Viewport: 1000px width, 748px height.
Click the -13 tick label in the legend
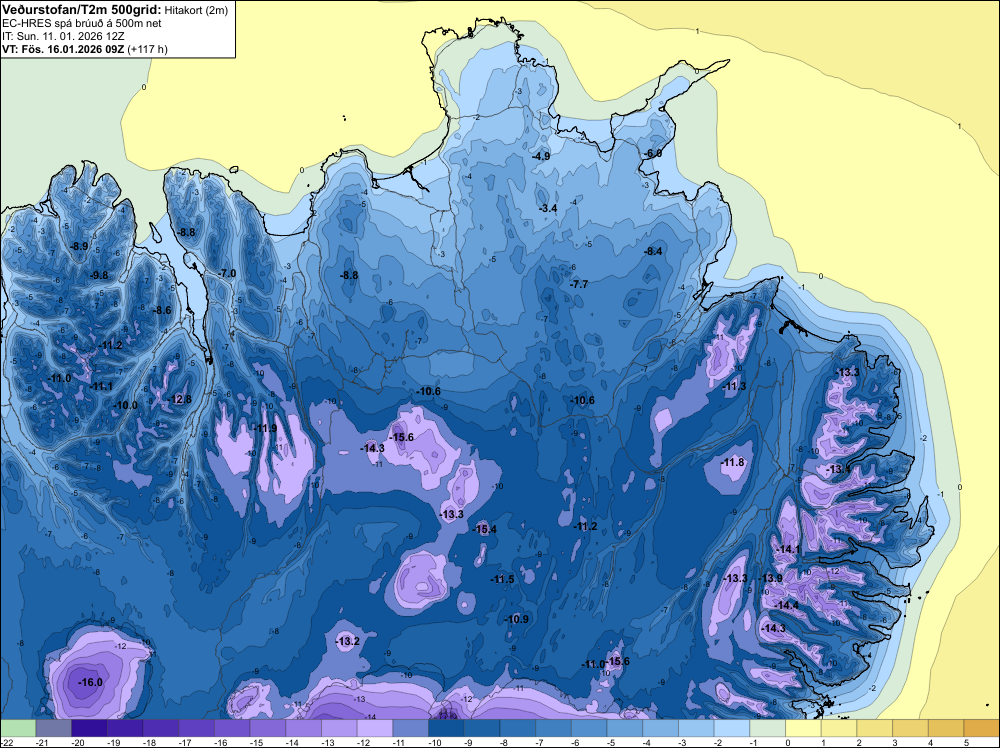point(328,742)
